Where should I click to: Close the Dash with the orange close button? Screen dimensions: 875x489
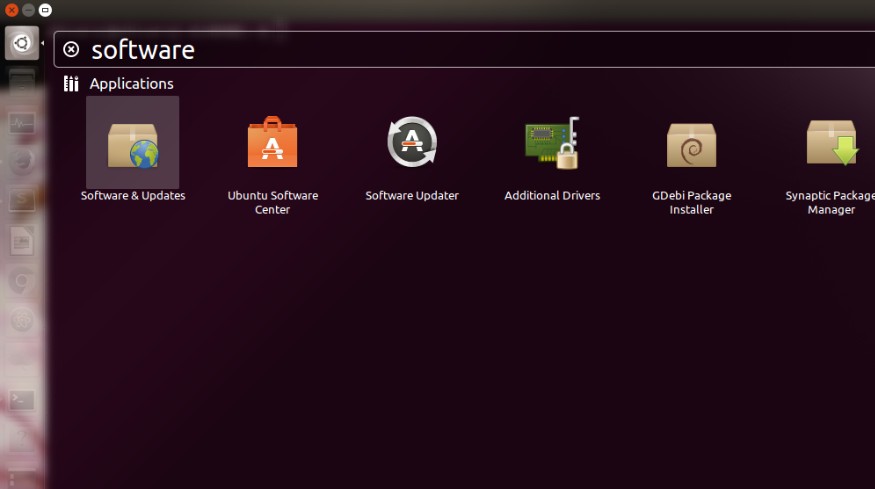click(x=11, y=10)
